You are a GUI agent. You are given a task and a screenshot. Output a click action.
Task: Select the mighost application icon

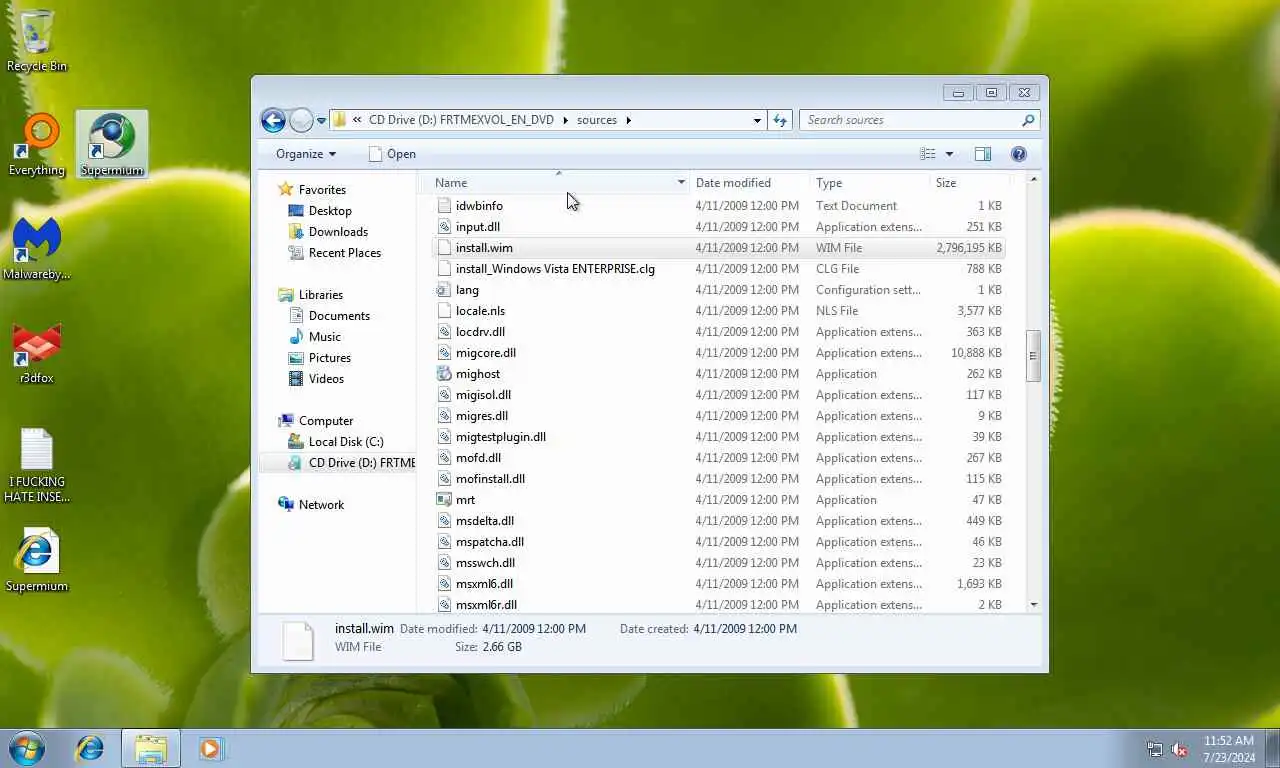[445, 374]
